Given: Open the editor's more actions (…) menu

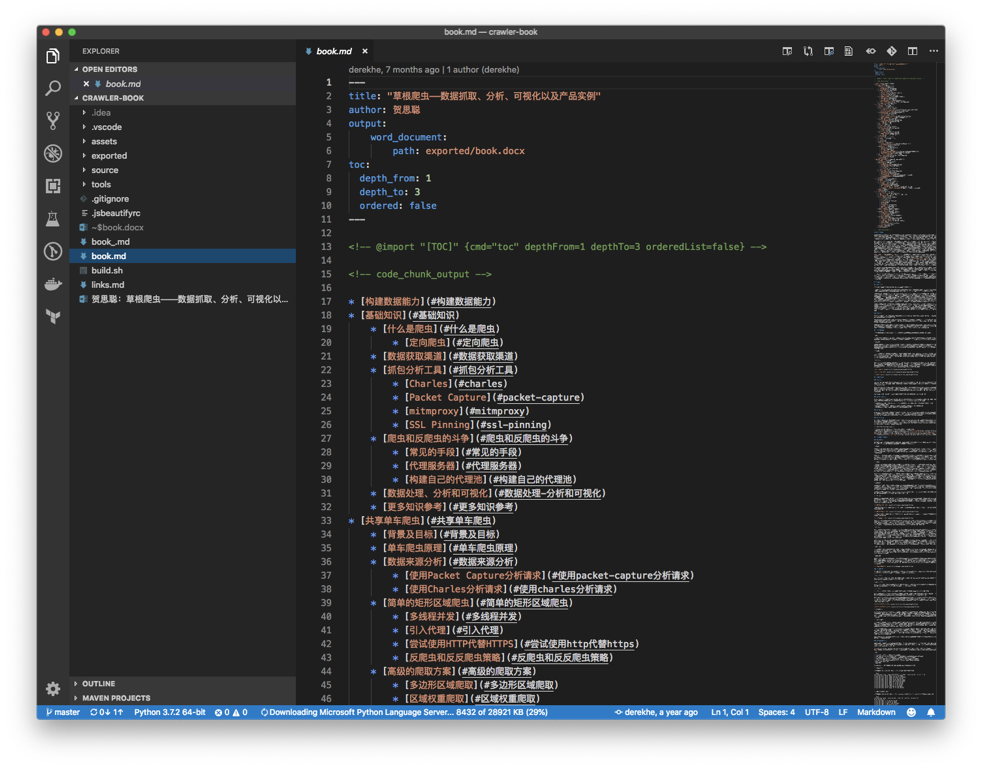Looking at the screenshot, I should click(x=934, y=51).
